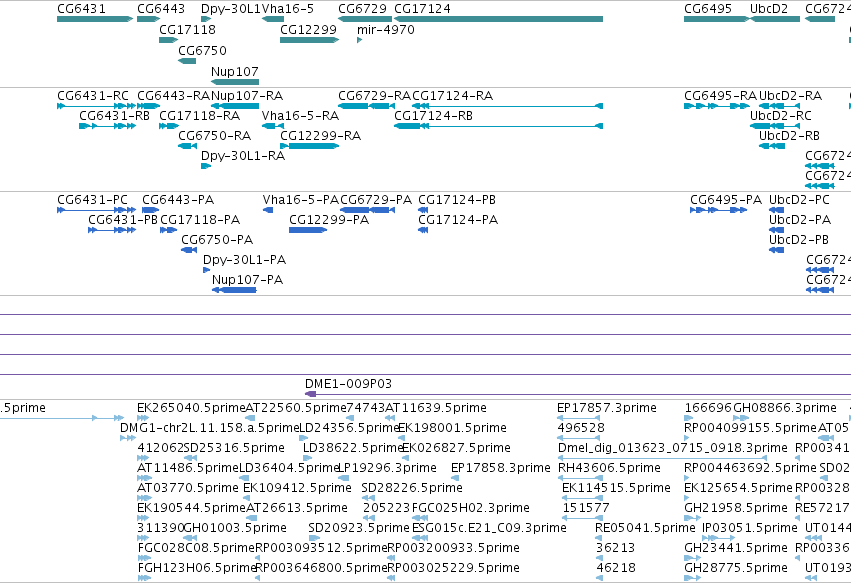Select the CG12299 gene label
The width and height of the screenshot is (851, 583).
308,29
